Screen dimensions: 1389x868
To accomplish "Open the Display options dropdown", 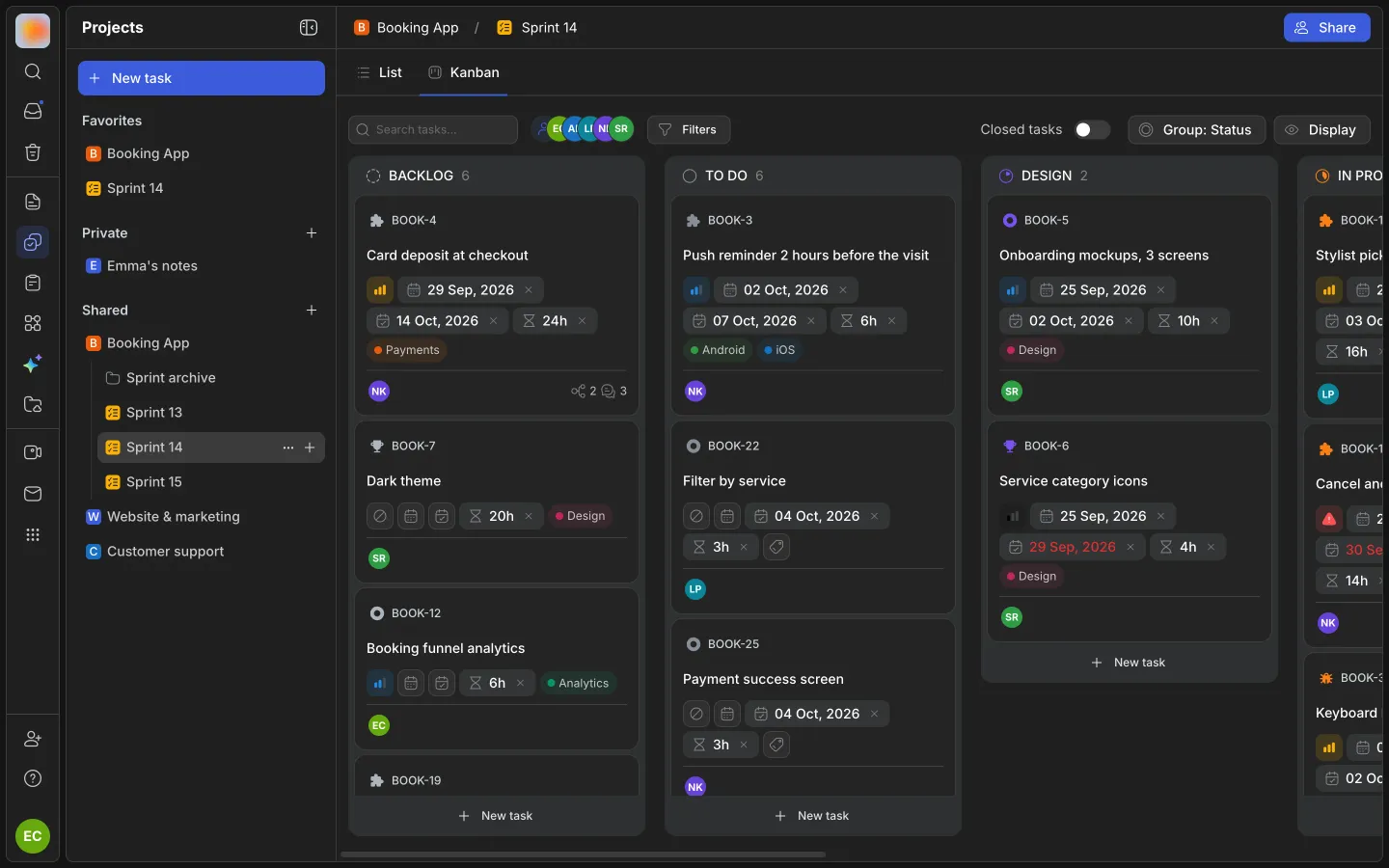I will (x=1321, y=129).
